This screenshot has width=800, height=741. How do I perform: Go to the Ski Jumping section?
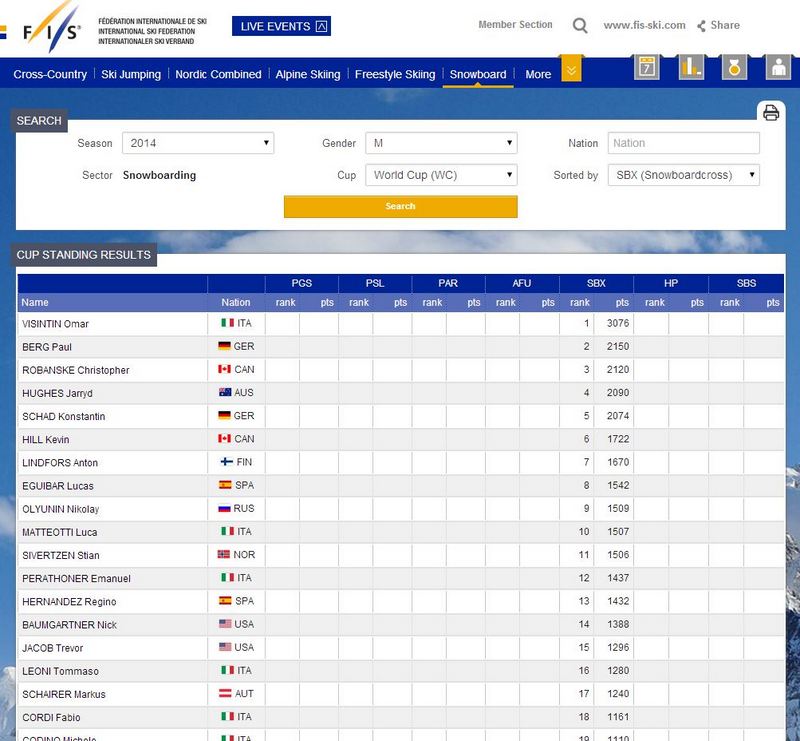(131, 74)
